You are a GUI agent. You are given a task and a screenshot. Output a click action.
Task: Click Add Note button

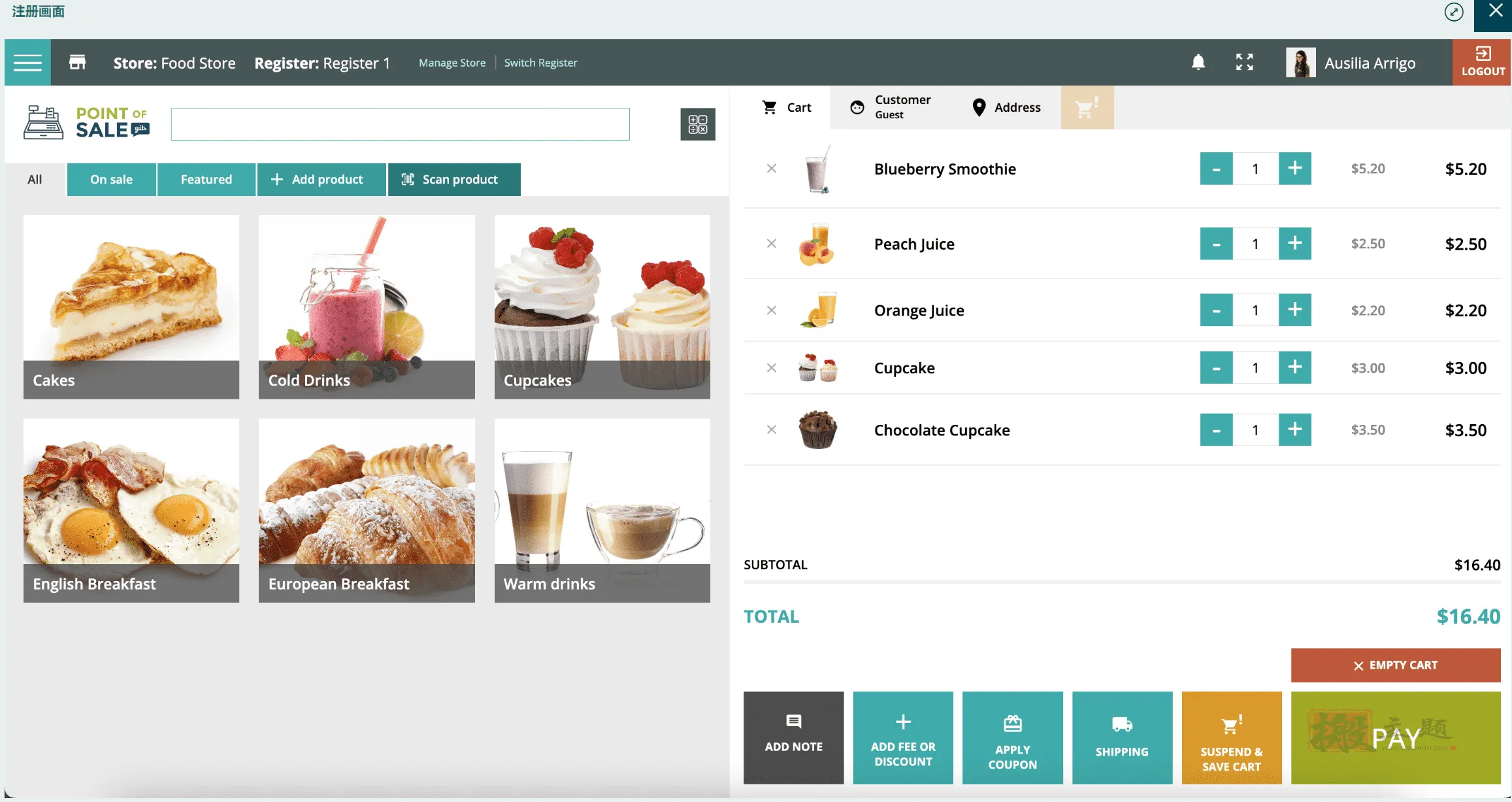[793, 738]
